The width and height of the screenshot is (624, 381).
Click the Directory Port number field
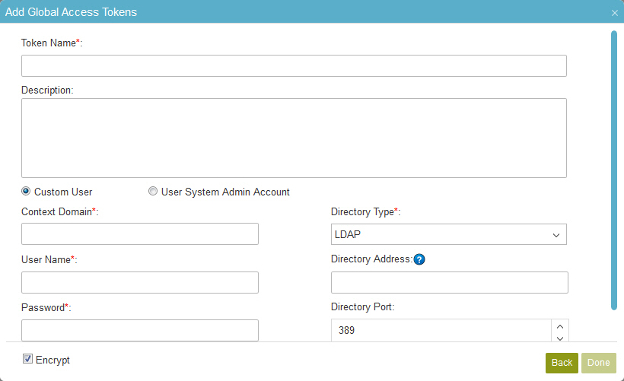[x=441, y=330]
